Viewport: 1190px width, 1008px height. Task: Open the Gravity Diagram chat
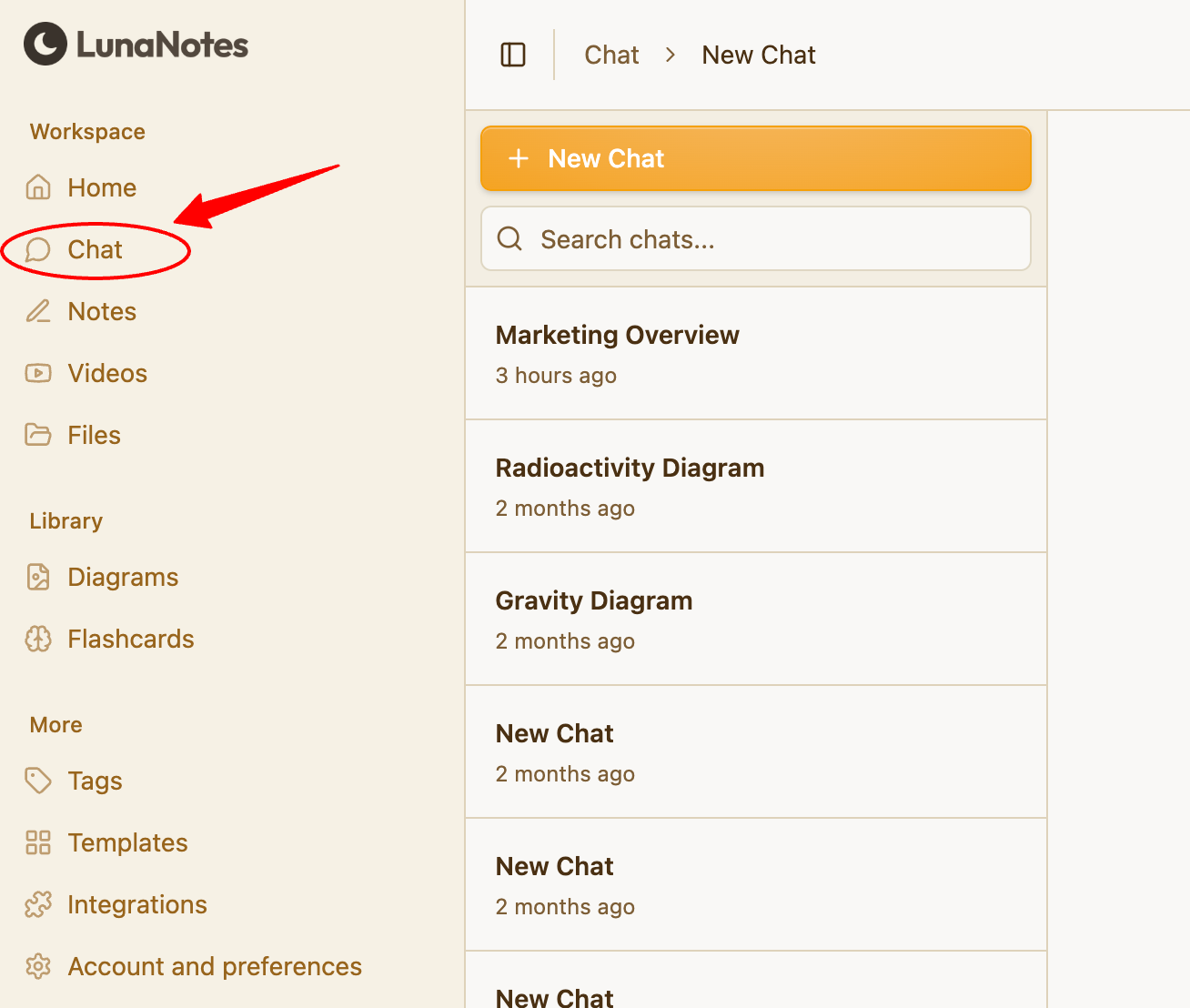click(x=755, y=619)
